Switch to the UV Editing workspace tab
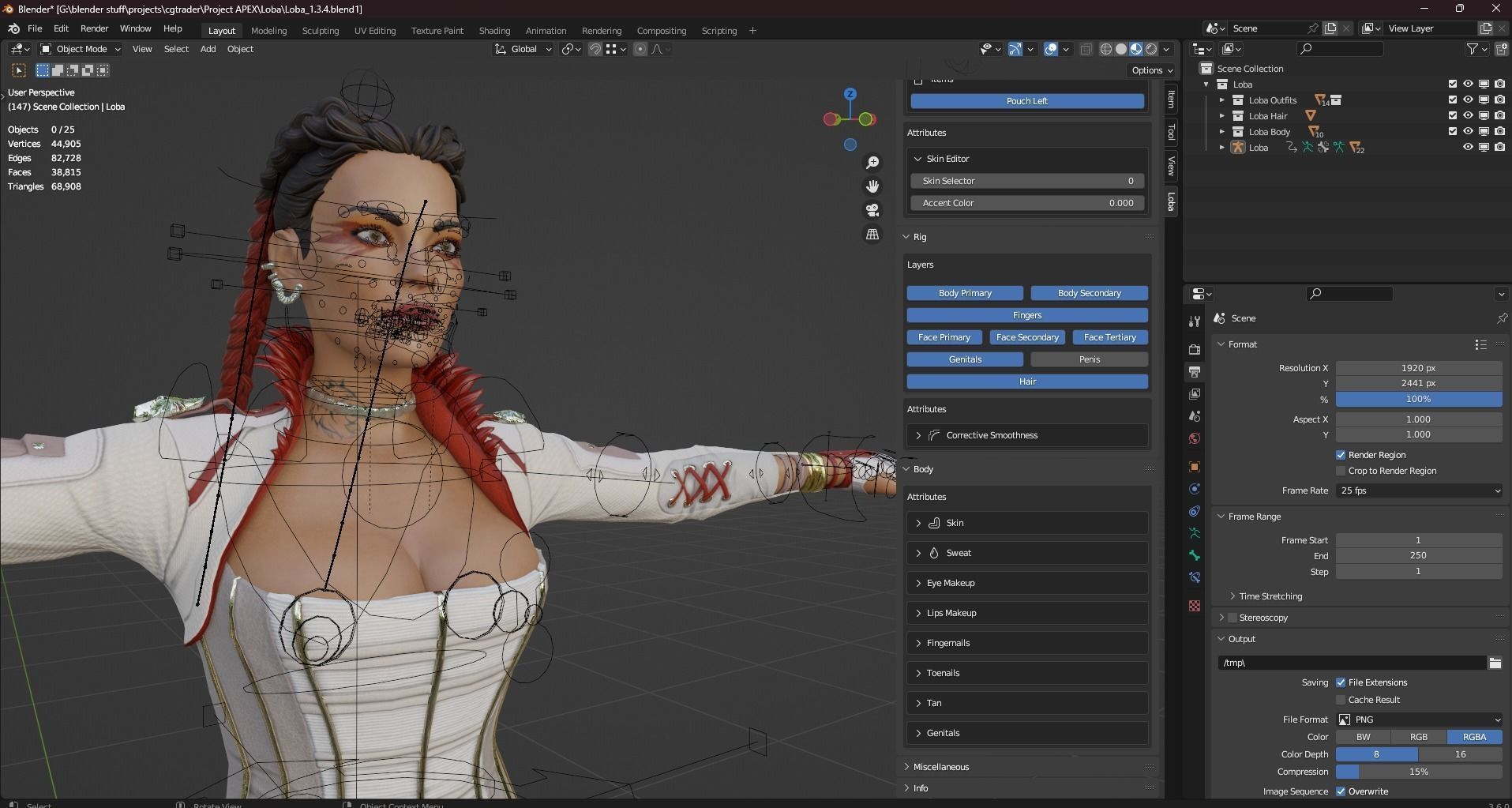This screenshot has height=808, width=1512. [374, 31]
